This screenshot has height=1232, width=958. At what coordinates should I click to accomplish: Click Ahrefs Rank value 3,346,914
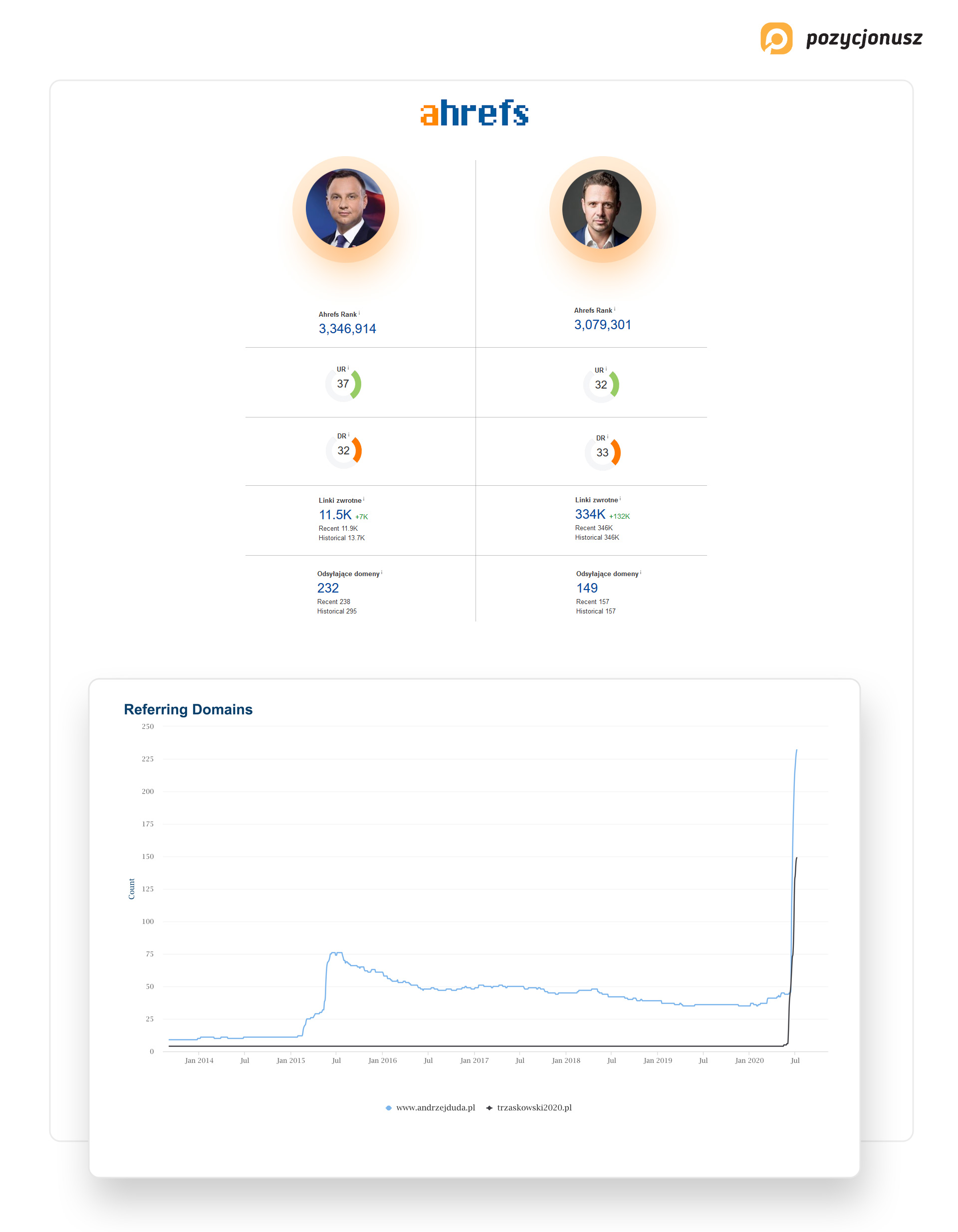point(347,329)
